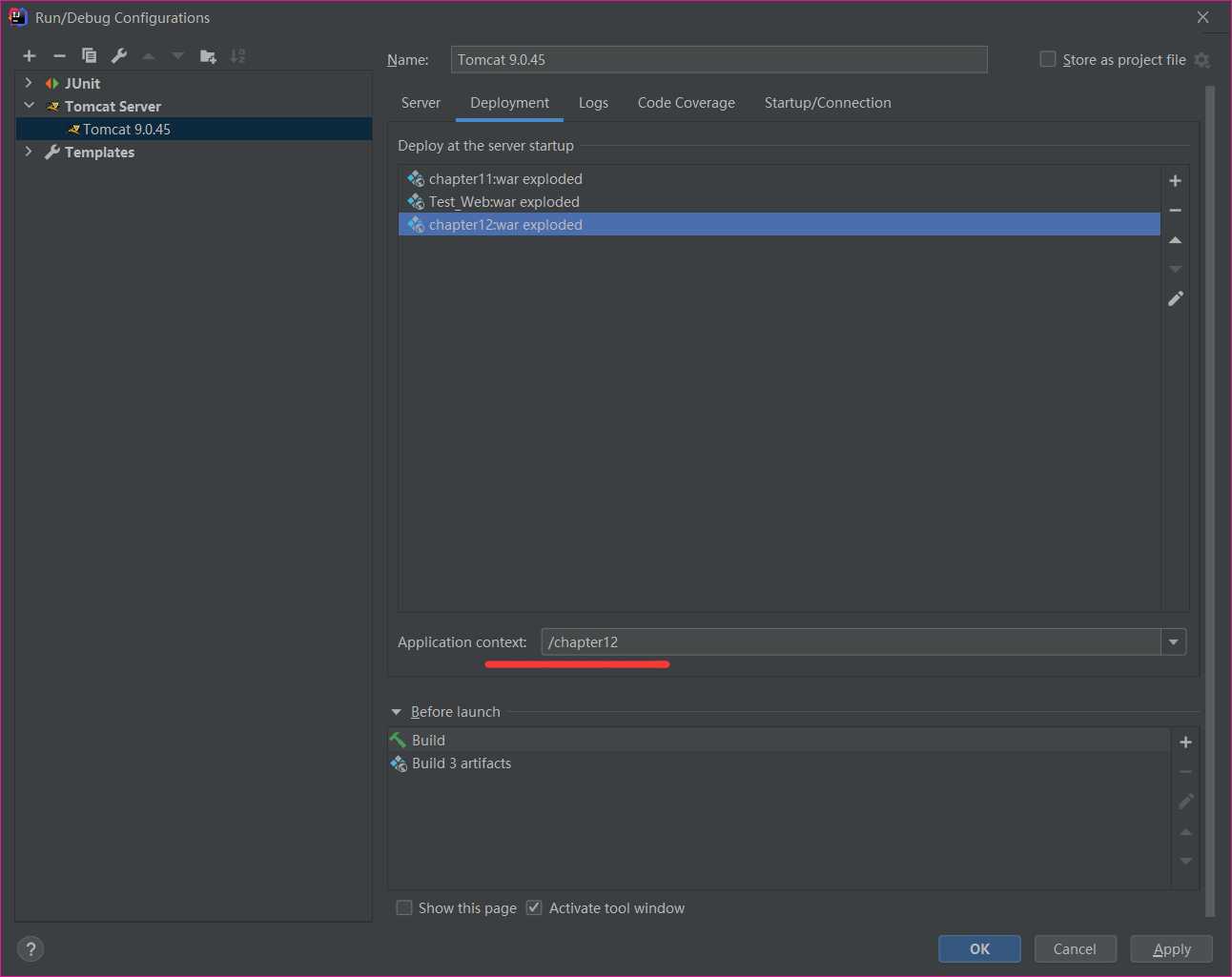Expand the JUnit node
This screenshot has width=1232, height=977.
pos(29,83)
